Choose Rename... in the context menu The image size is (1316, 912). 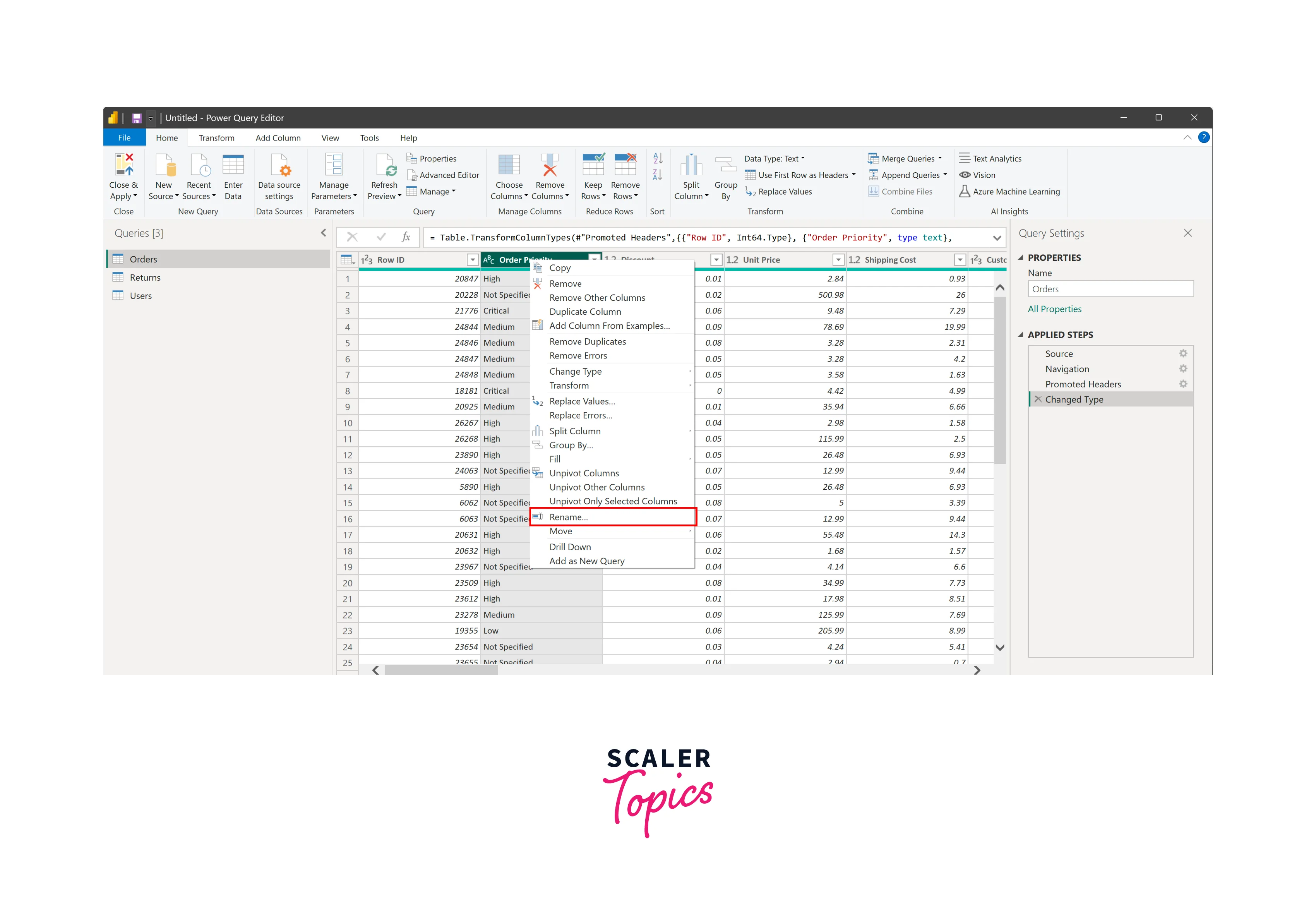568,517
